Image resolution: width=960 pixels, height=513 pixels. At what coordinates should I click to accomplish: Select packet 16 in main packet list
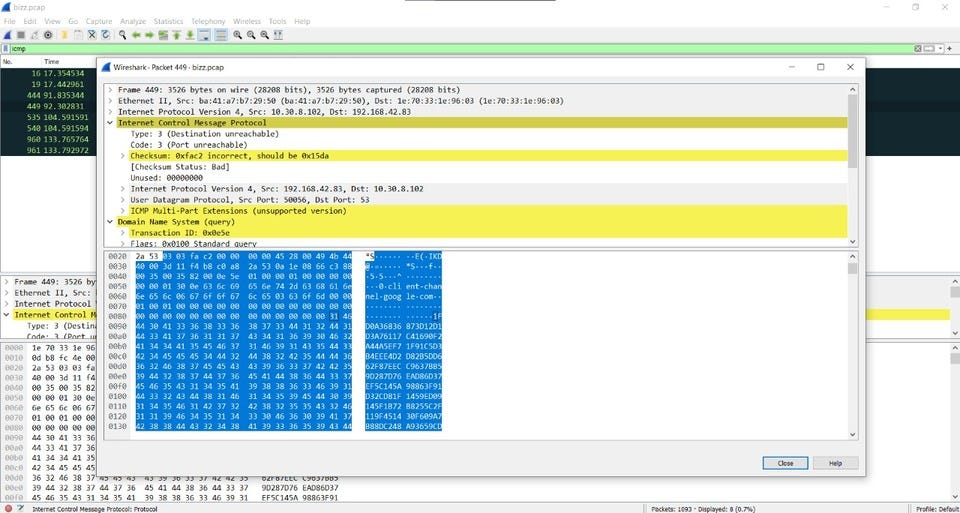48,73
